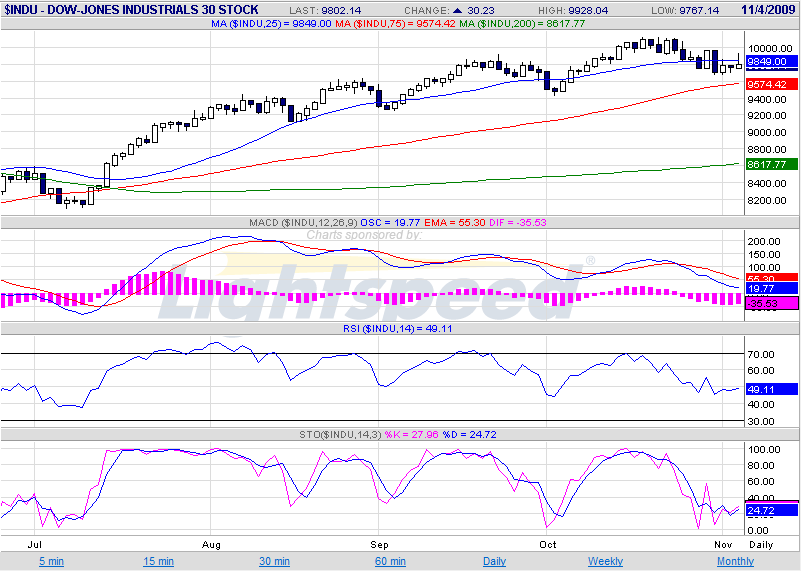Screen dimensions: 801x571
Task: Click the 8200.00 price axis label
Action: point(767,201)
